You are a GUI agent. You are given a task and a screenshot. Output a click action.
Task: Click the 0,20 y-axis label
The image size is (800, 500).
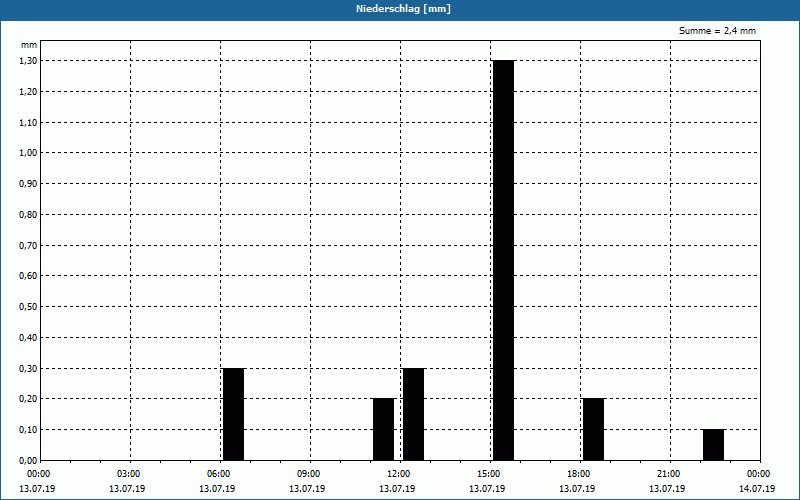[x=28, y=399]
